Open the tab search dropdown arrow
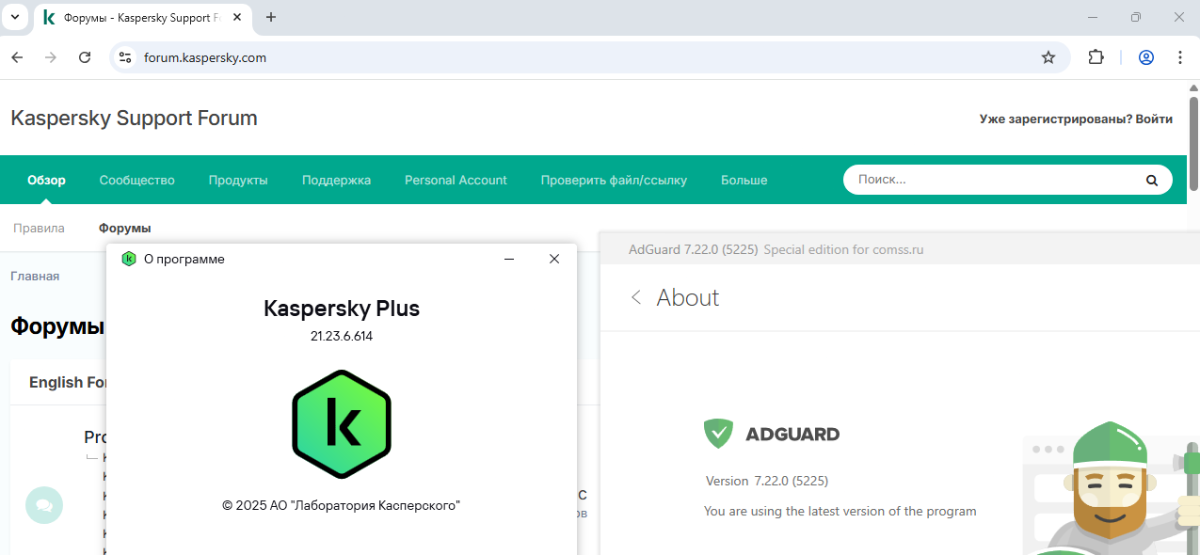1200x555 pixels. [15, 17]
